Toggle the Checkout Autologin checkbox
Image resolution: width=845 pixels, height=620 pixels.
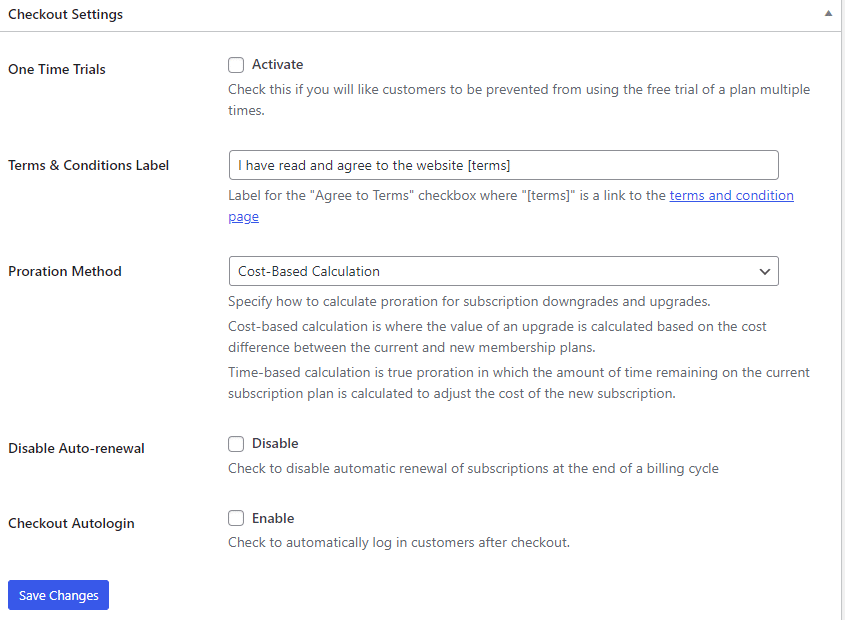236,518
